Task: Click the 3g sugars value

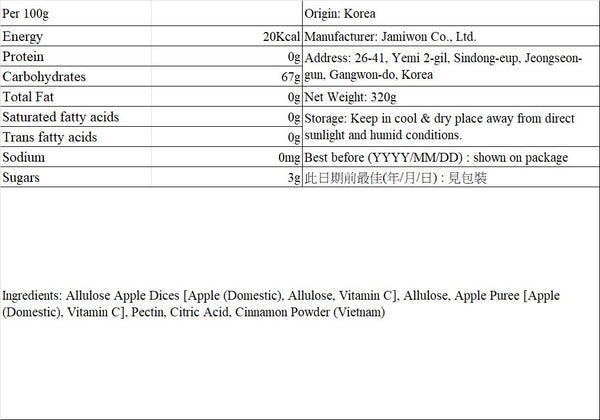Action: click(x=294, y=178)
